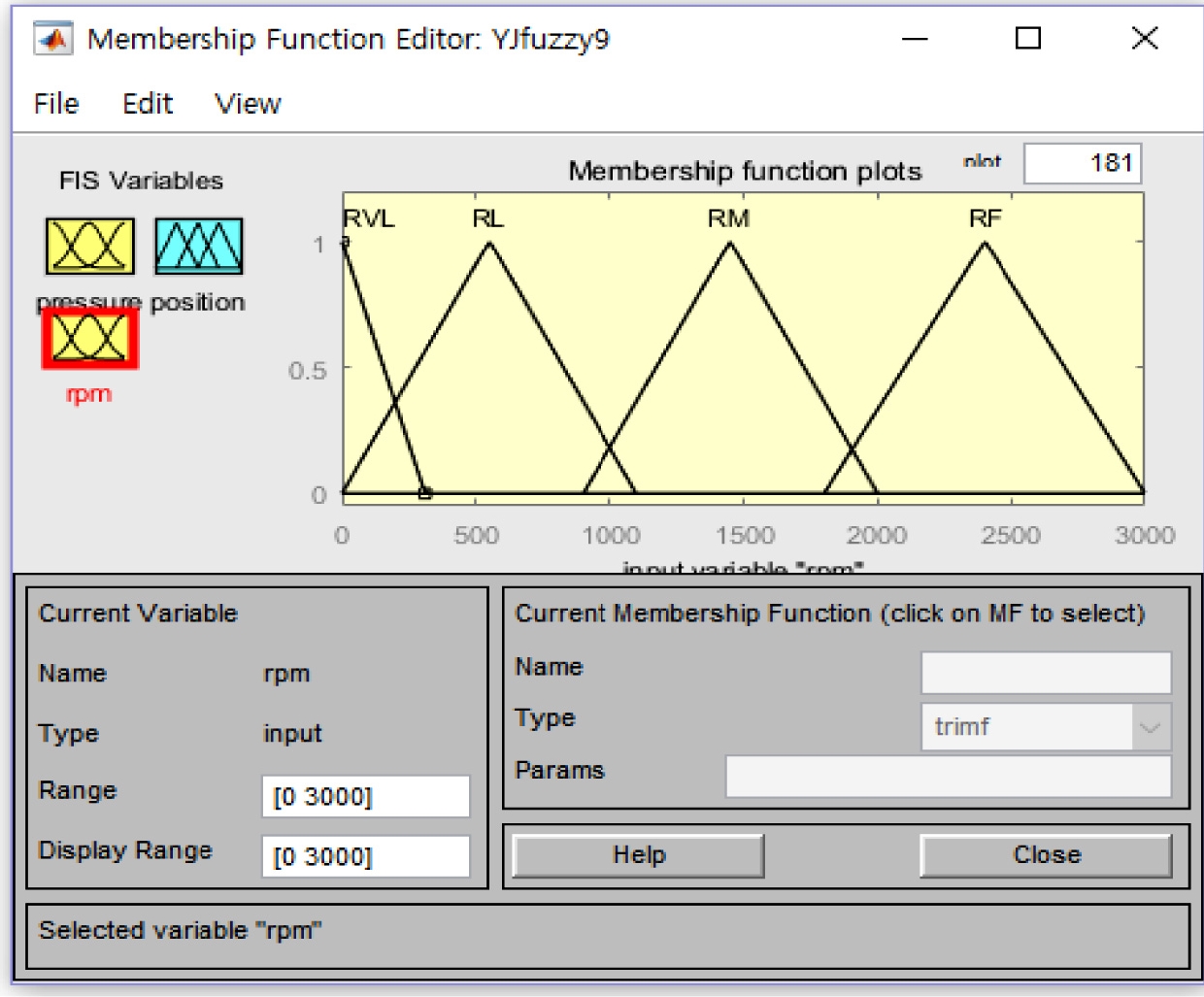Open the Edit menu
The image size is (1204, 997).
pos(148,104)
